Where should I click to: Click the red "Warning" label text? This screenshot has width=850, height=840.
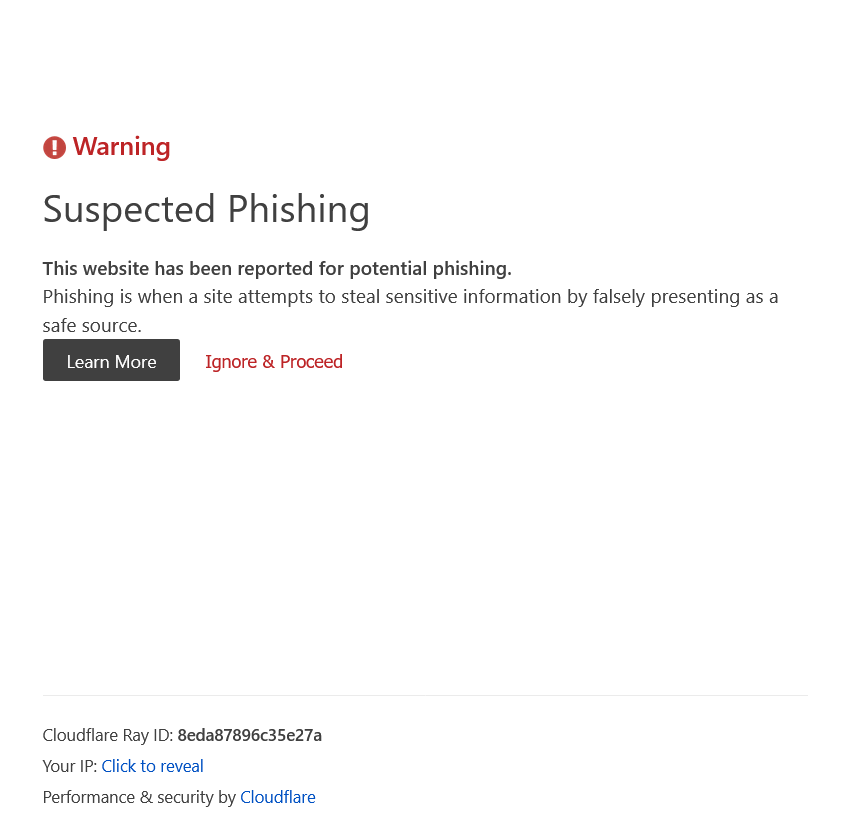121,147
